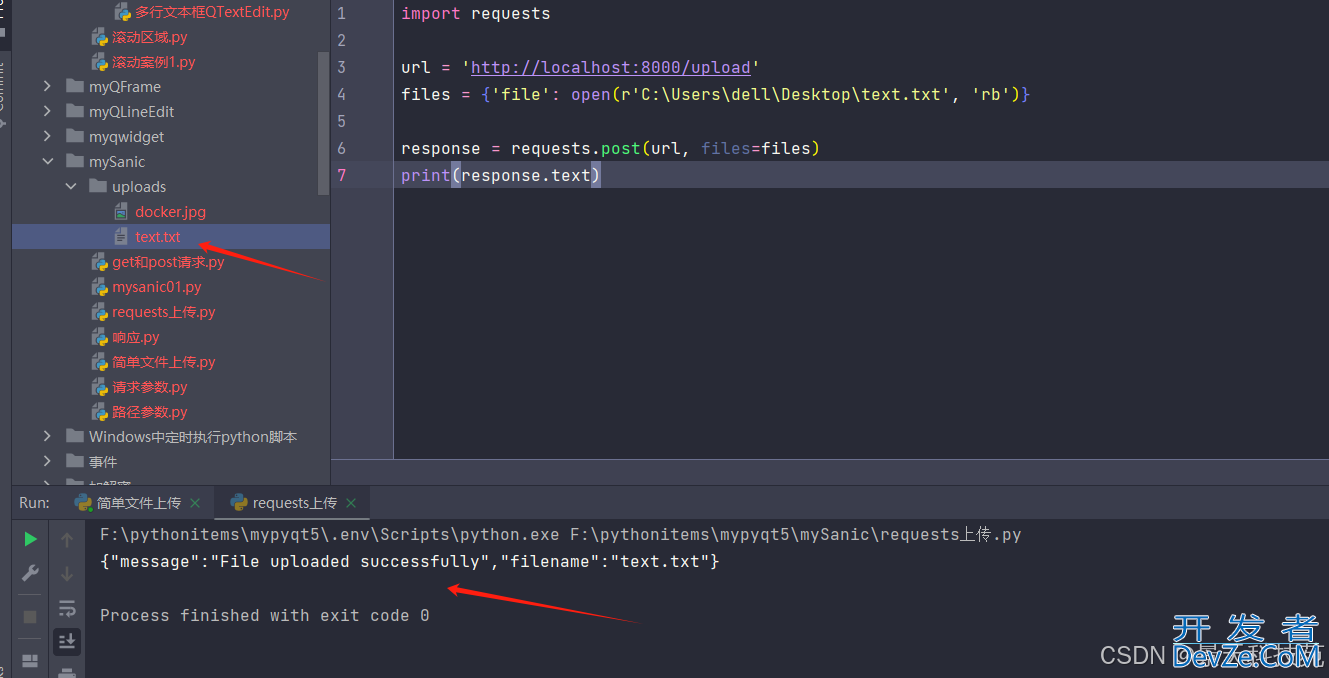Click the project tree vertical scrollbar

point(323,122)
